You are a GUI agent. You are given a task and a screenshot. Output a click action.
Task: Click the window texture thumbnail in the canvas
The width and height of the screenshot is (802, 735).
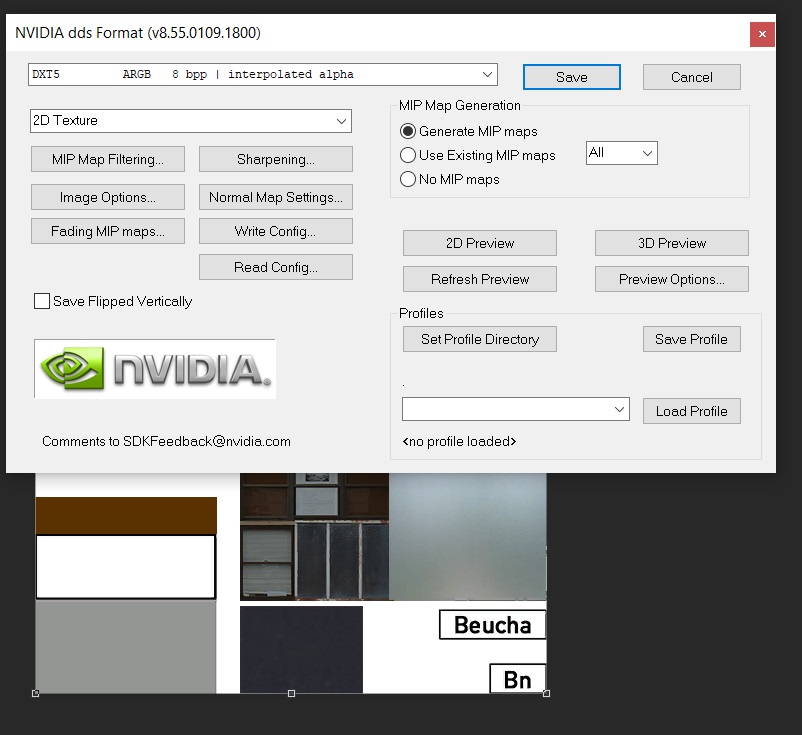tap(314, 536)
